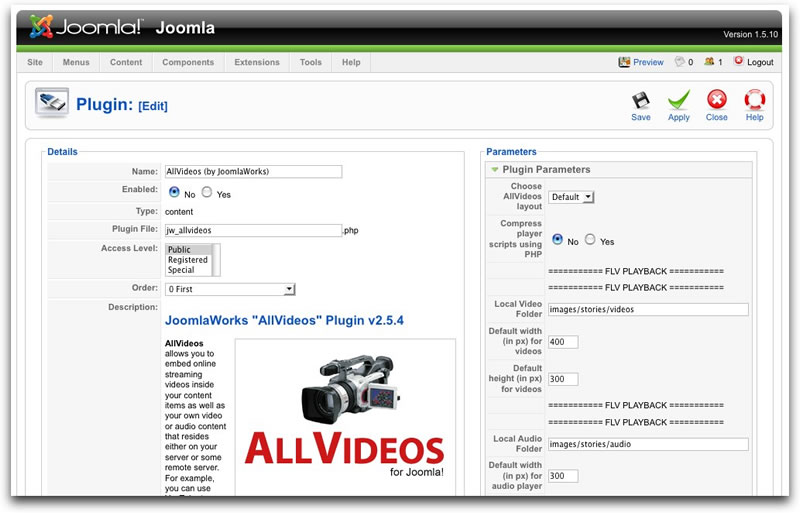The width and height of the screenshot is (800, 513).
Task: Open the Tools menu
Action: 311,62
